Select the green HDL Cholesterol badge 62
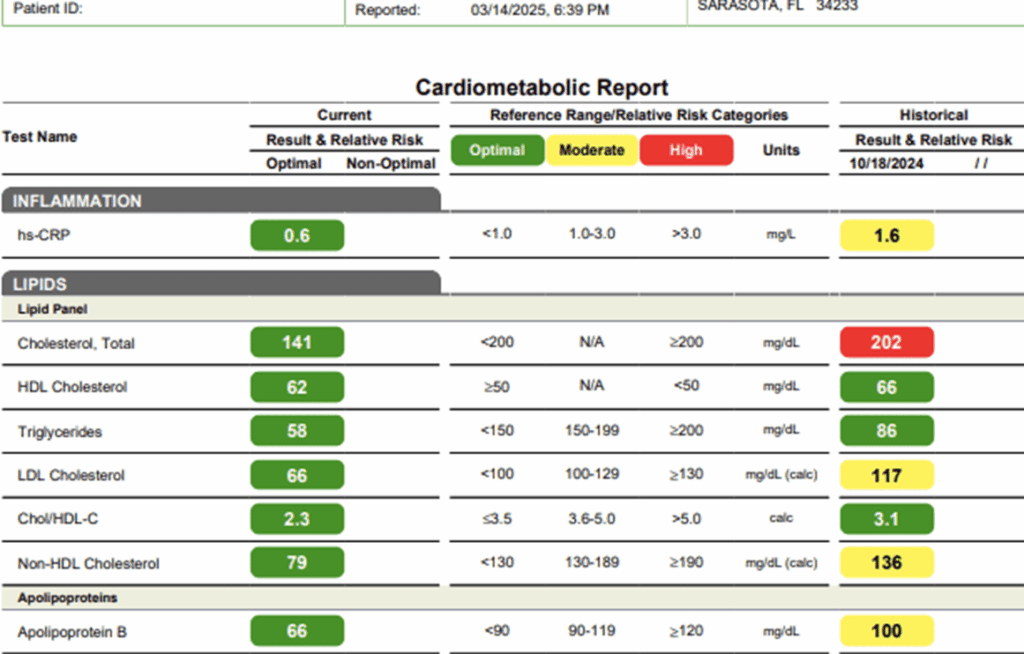The width and height of the screenshot is (1024, 654). coord(296,387)
